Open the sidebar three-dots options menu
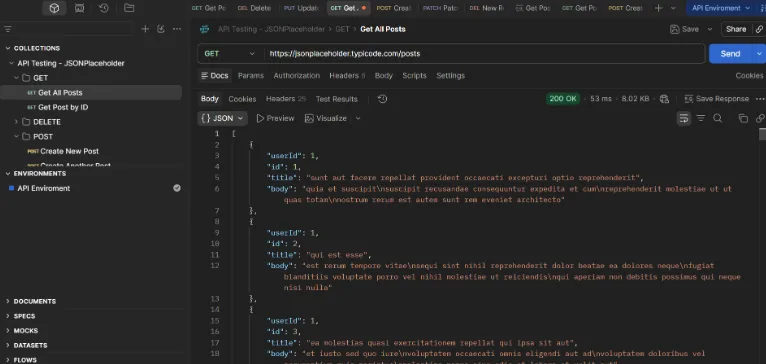This screenshot has height=364, width=766. [x=177, y=29]
